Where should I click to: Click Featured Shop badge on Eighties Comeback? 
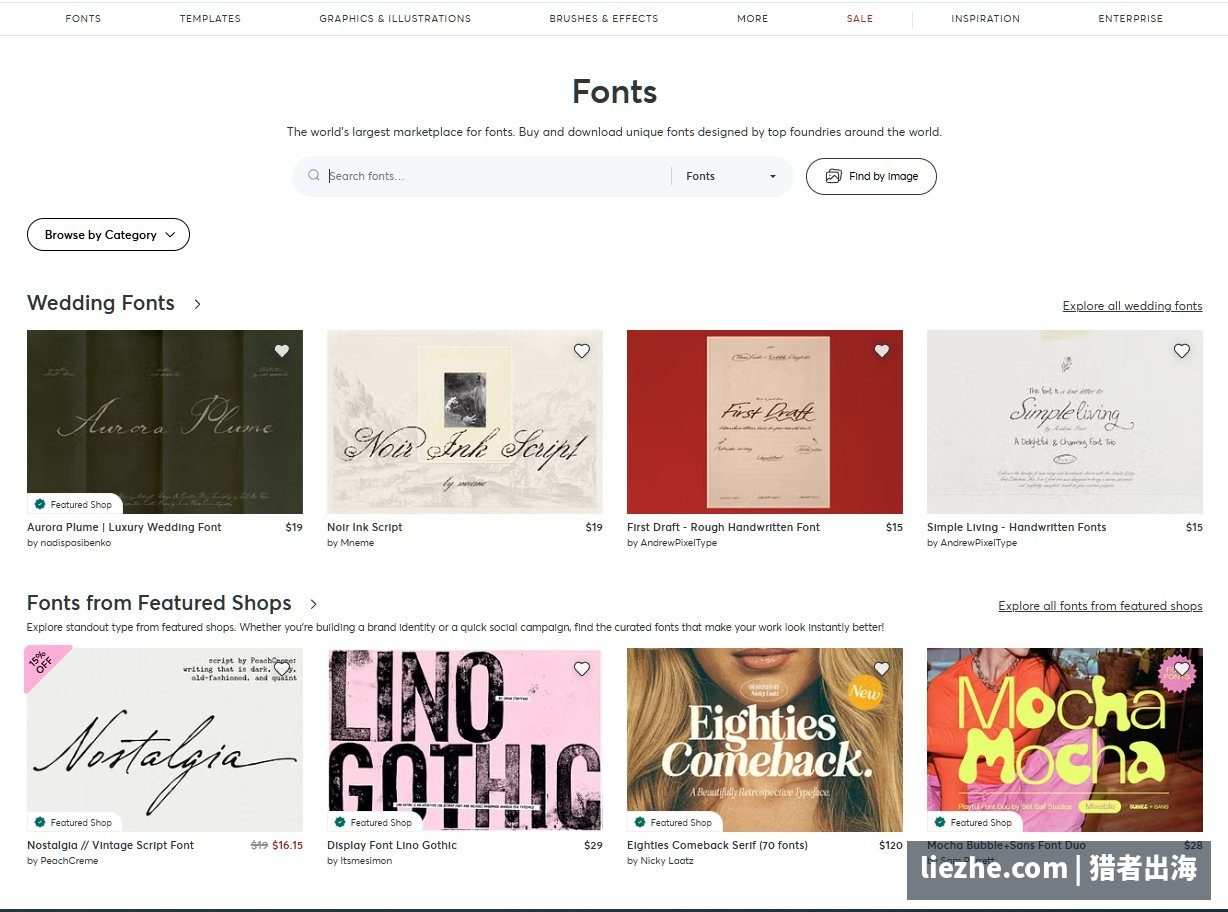674,822
